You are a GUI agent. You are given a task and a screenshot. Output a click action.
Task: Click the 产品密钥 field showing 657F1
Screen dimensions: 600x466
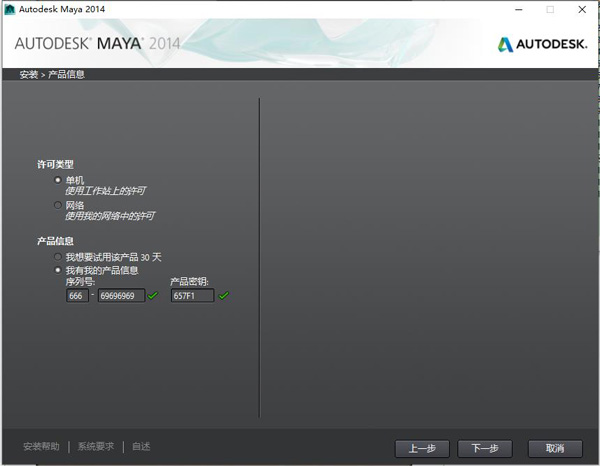(x=192, y=295)
